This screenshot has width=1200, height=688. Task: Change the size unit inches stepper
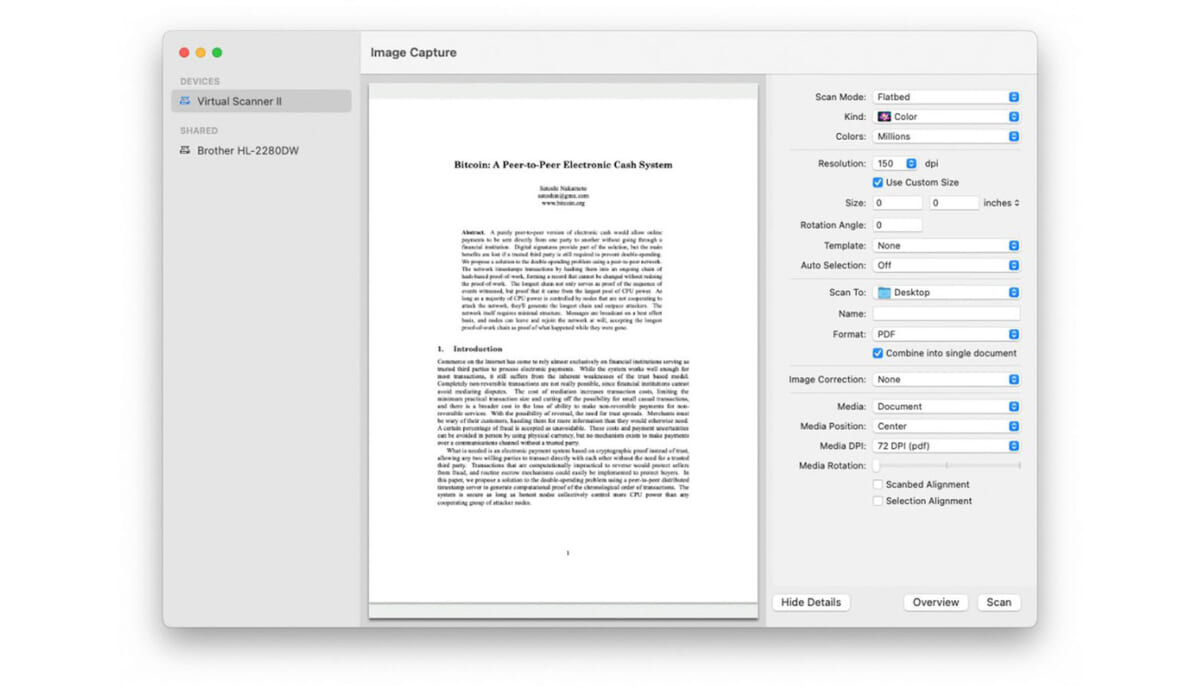coord(1001,203)
